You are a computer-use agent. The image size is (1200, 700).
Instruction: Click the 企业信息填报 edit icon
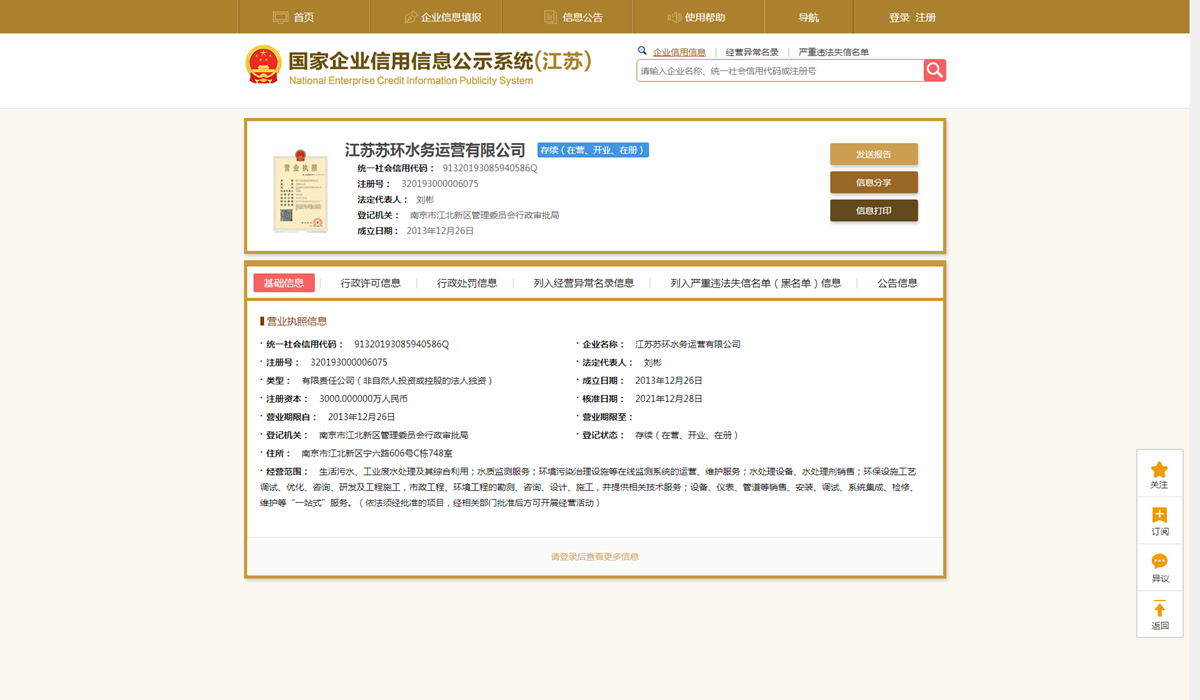tap(410, 17)
